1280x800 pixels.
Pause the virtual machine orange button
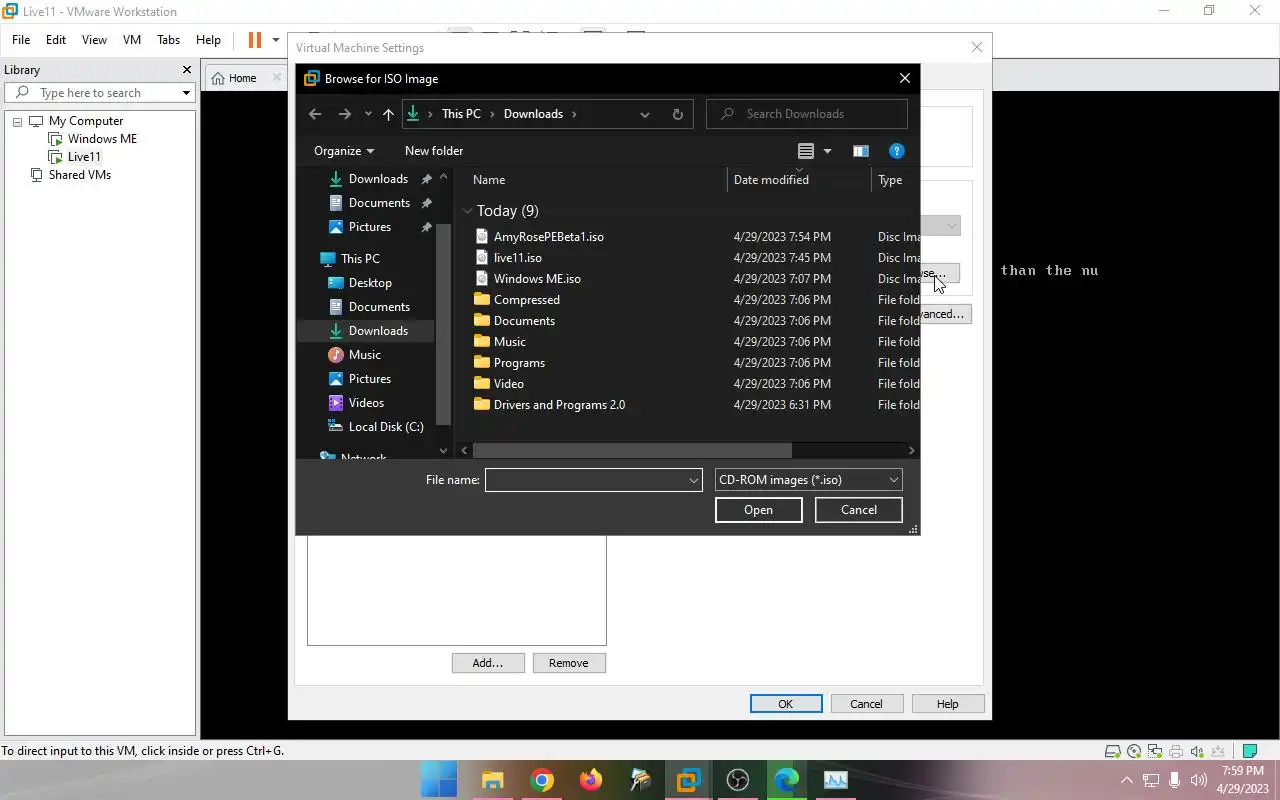click(x=255, y=40)
